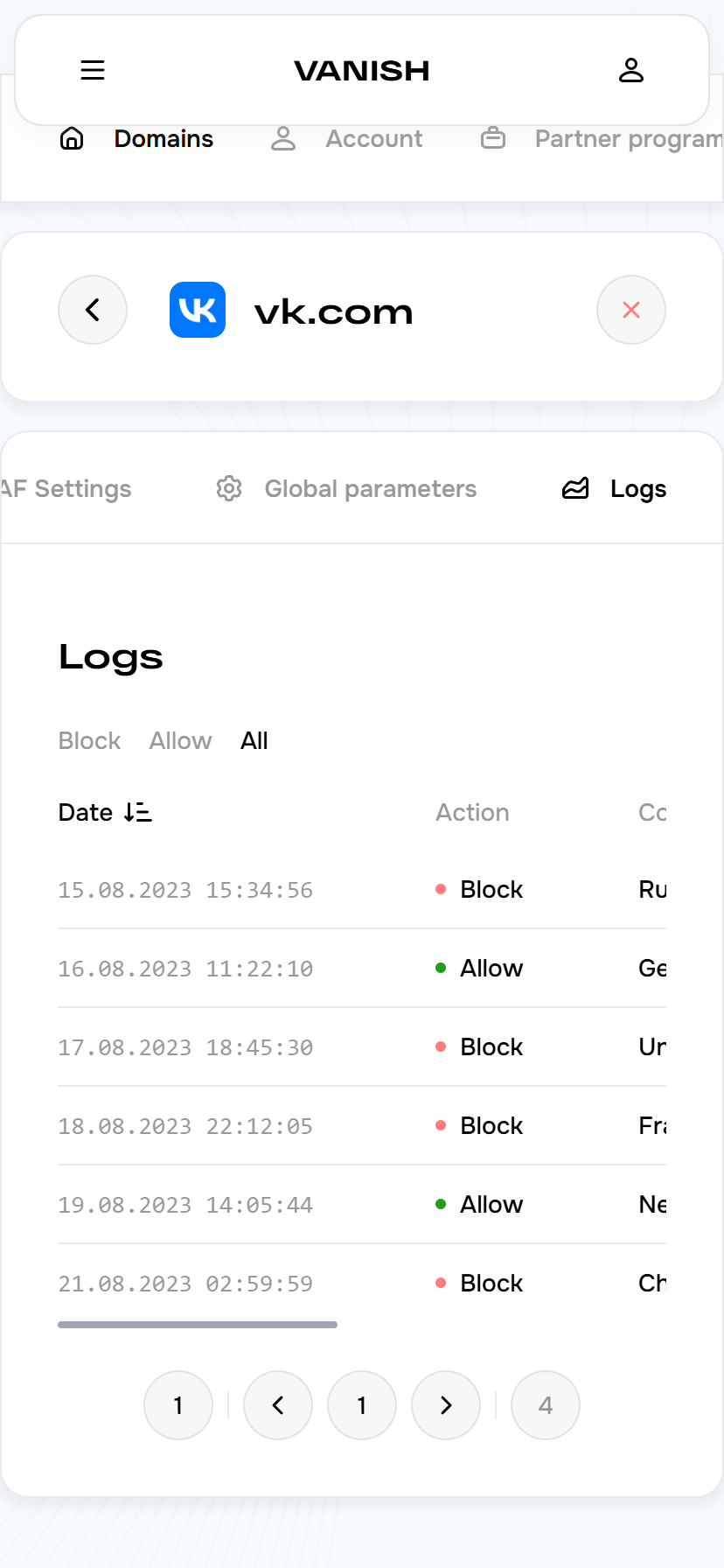Open the Partner program tab
This screenshot has height=1568, width=724.
628,138
